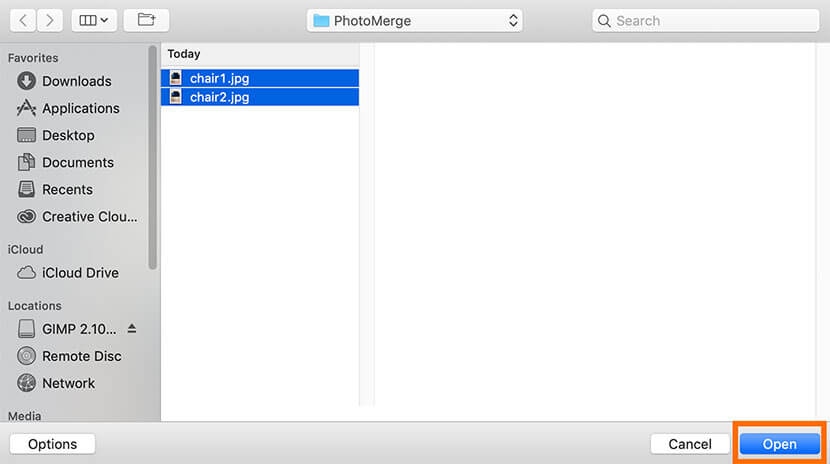Image resolution: width=830 pixels, height=464 pixels.
Task: Open Remote Disc under Locations
Action: coord(81,356)
